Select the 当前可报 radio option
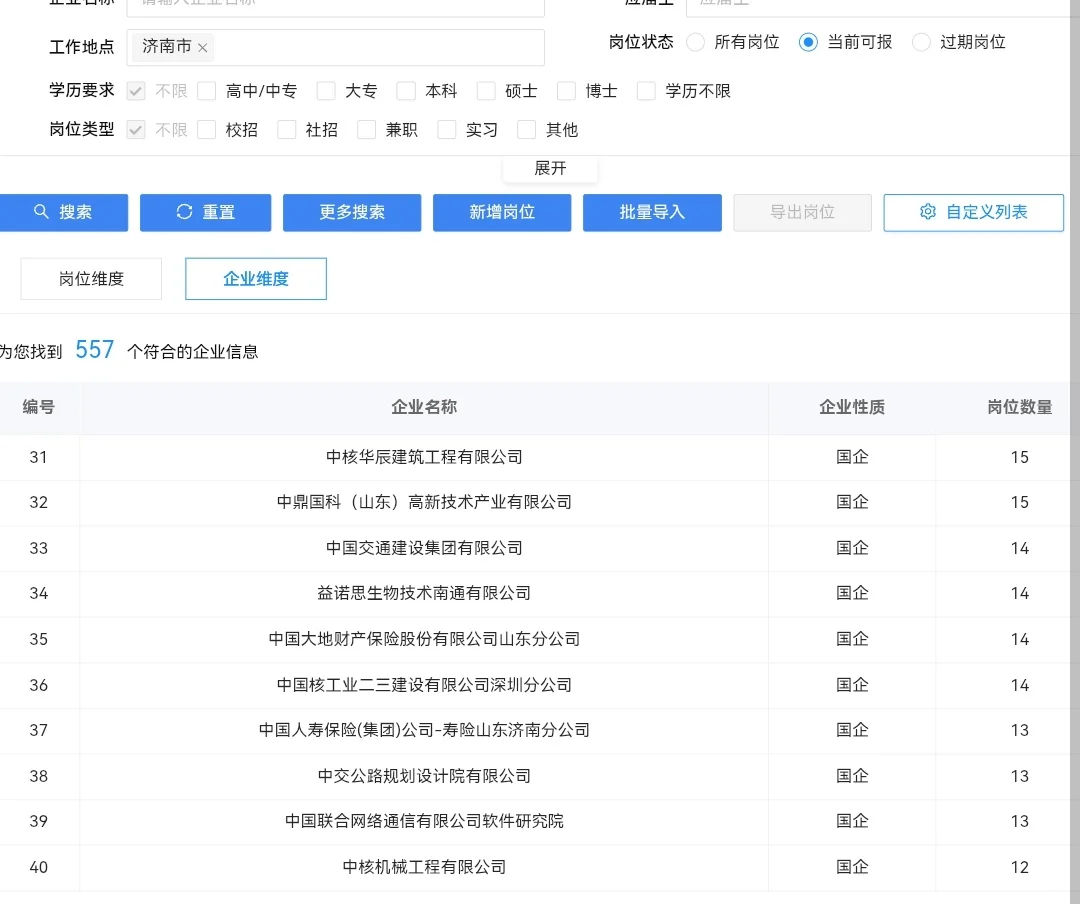This screenshot has height=904, width=1080. click(x=808, y=42)
